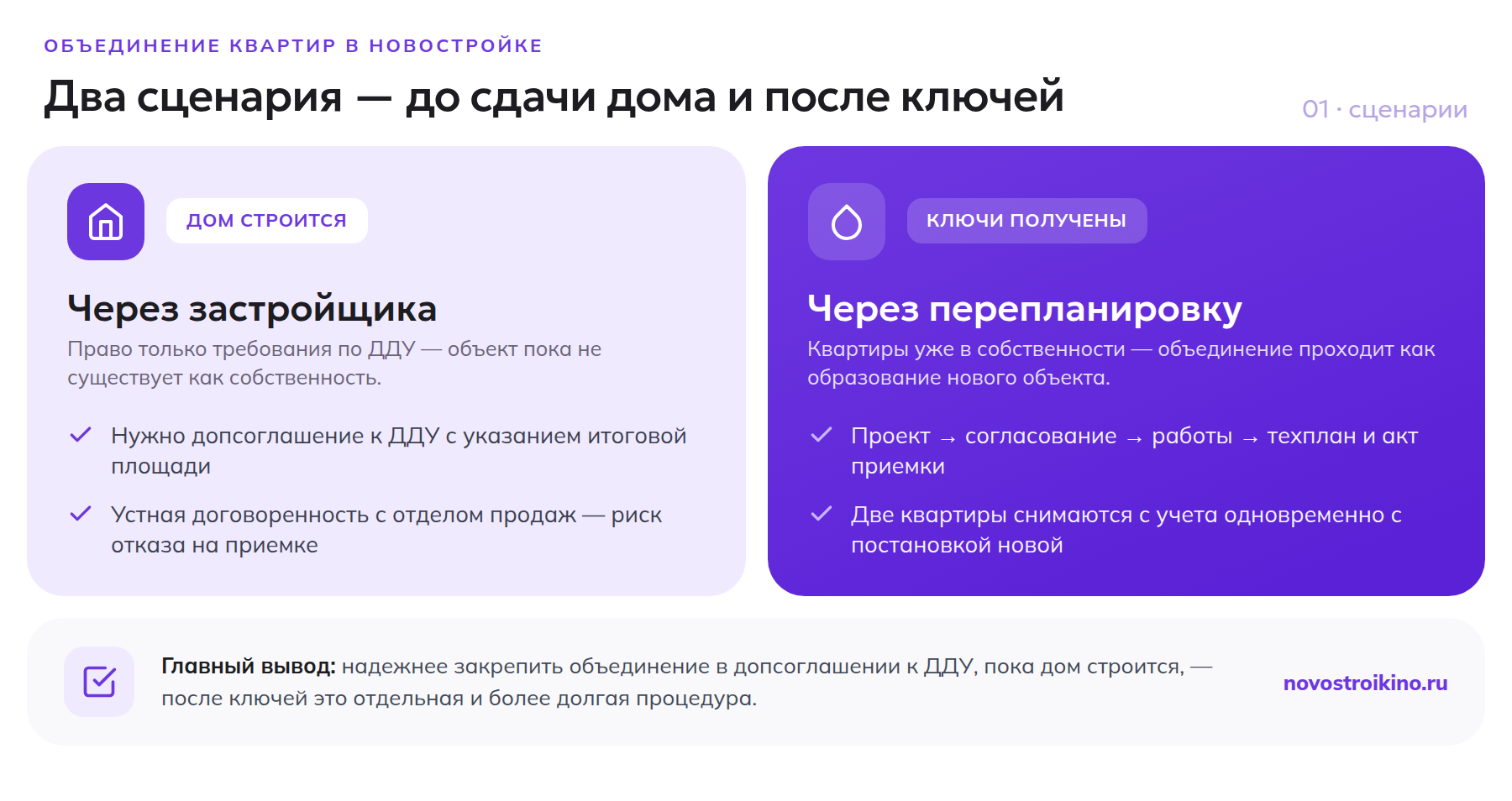Screen dimensions: 1512x801
Task: Click text Квартиры уже в собственности
Action: 1121,363
